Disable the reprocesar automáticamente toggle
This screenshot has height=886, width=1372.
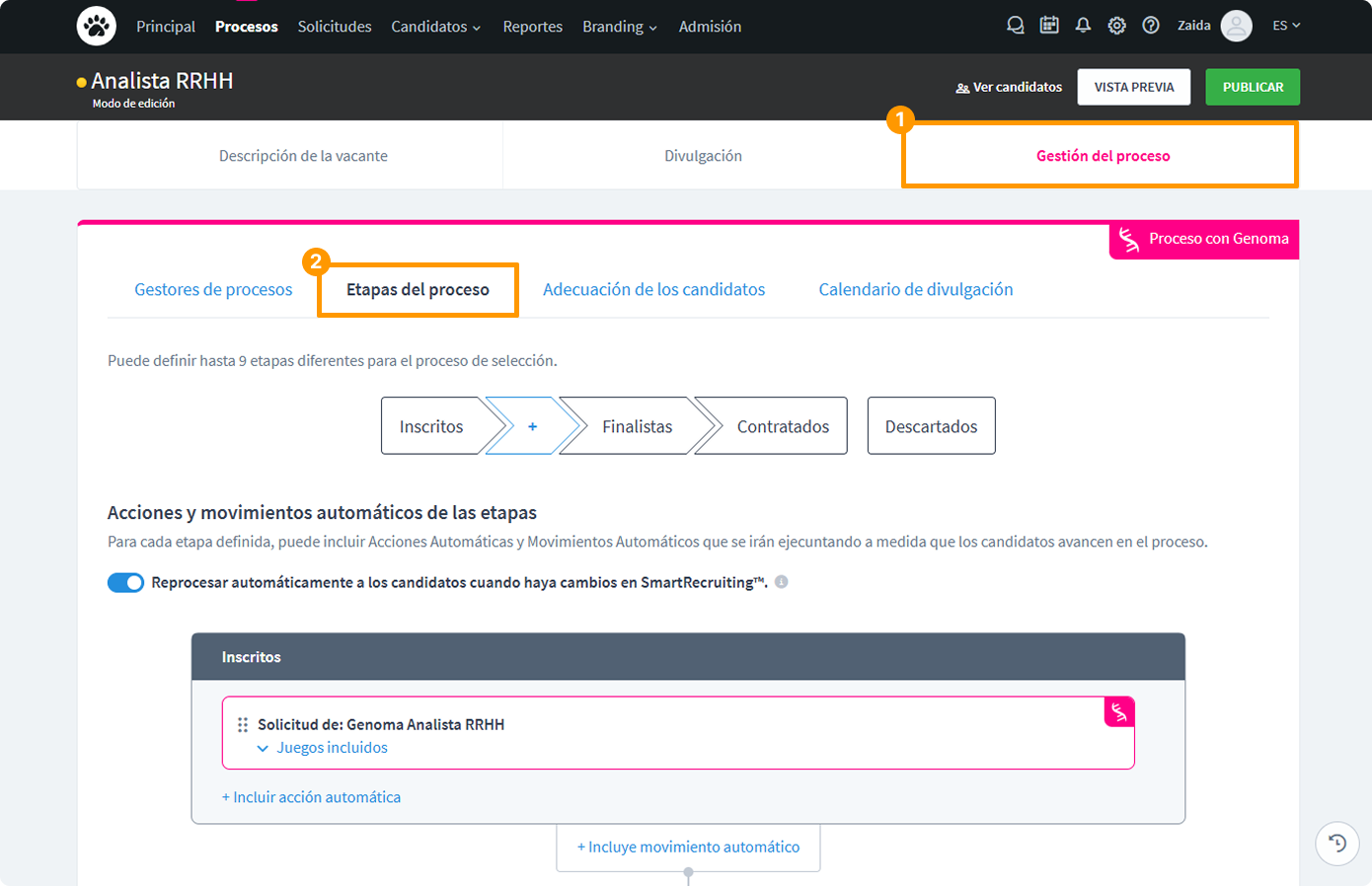[124, 582]
